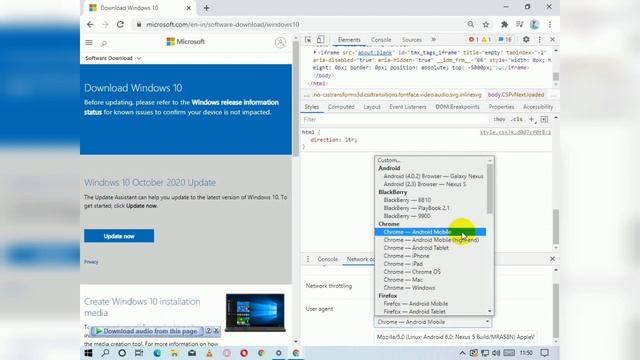Switch to top Console tab

point(381,40)
